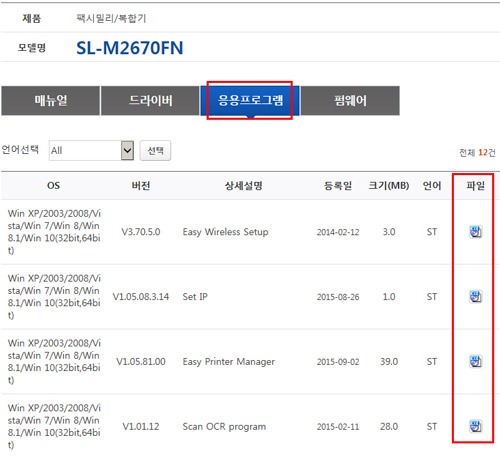Select the Set IP description
This screenshot has width=500, height=456.
click(195, 297)
